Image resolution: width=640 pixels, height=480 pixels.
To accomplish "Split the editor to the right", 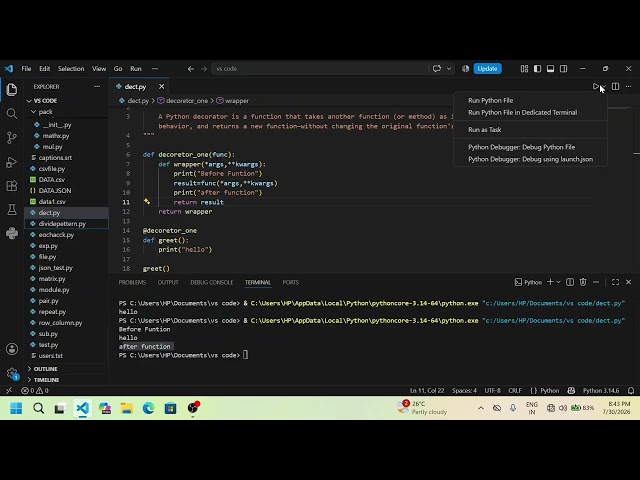I will [x=615, y=87].
